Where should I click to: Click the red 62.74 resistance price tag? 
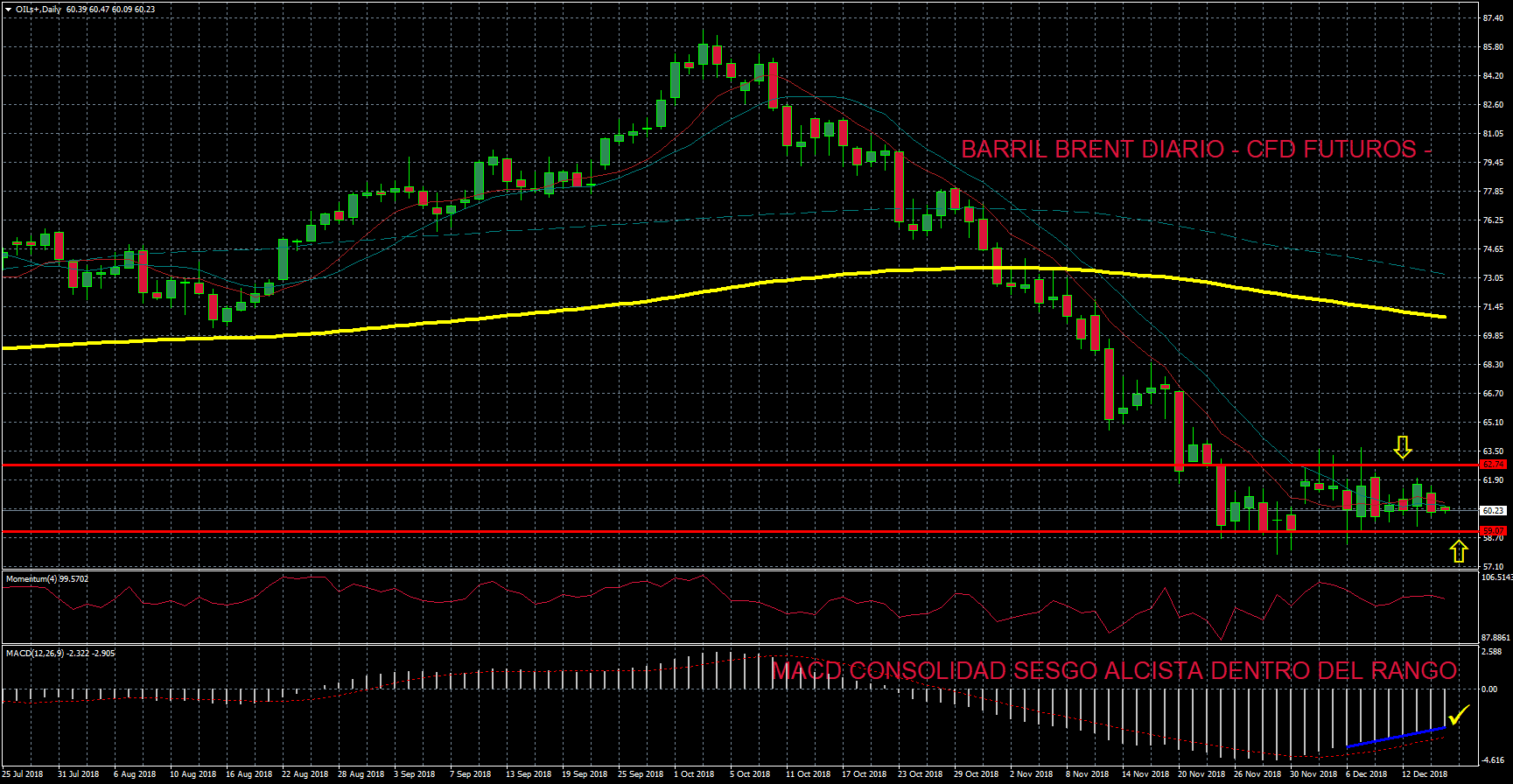click(1493, 465)
